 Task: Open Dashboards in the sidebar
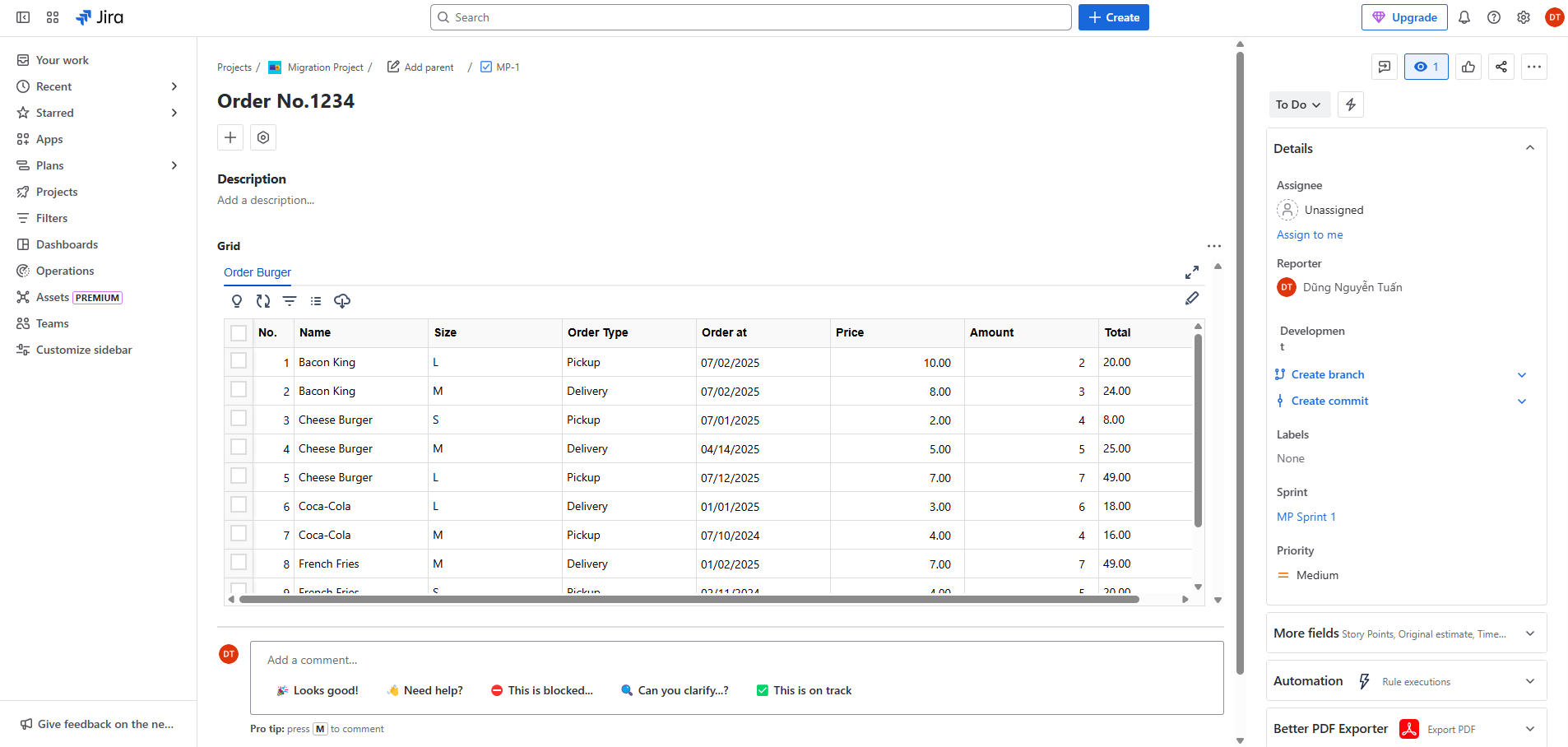(67, 244)
